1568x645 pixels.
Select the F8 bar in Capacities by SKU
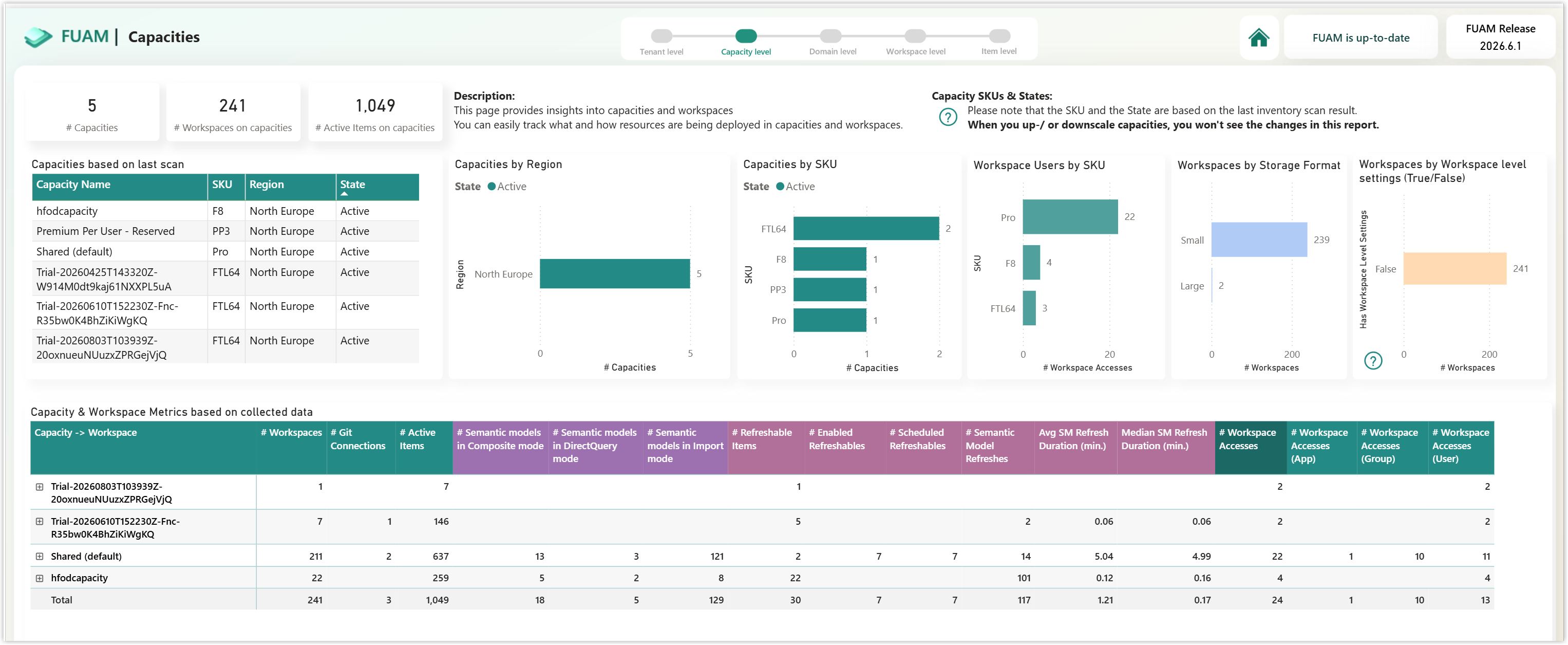[x=829, y=259]
